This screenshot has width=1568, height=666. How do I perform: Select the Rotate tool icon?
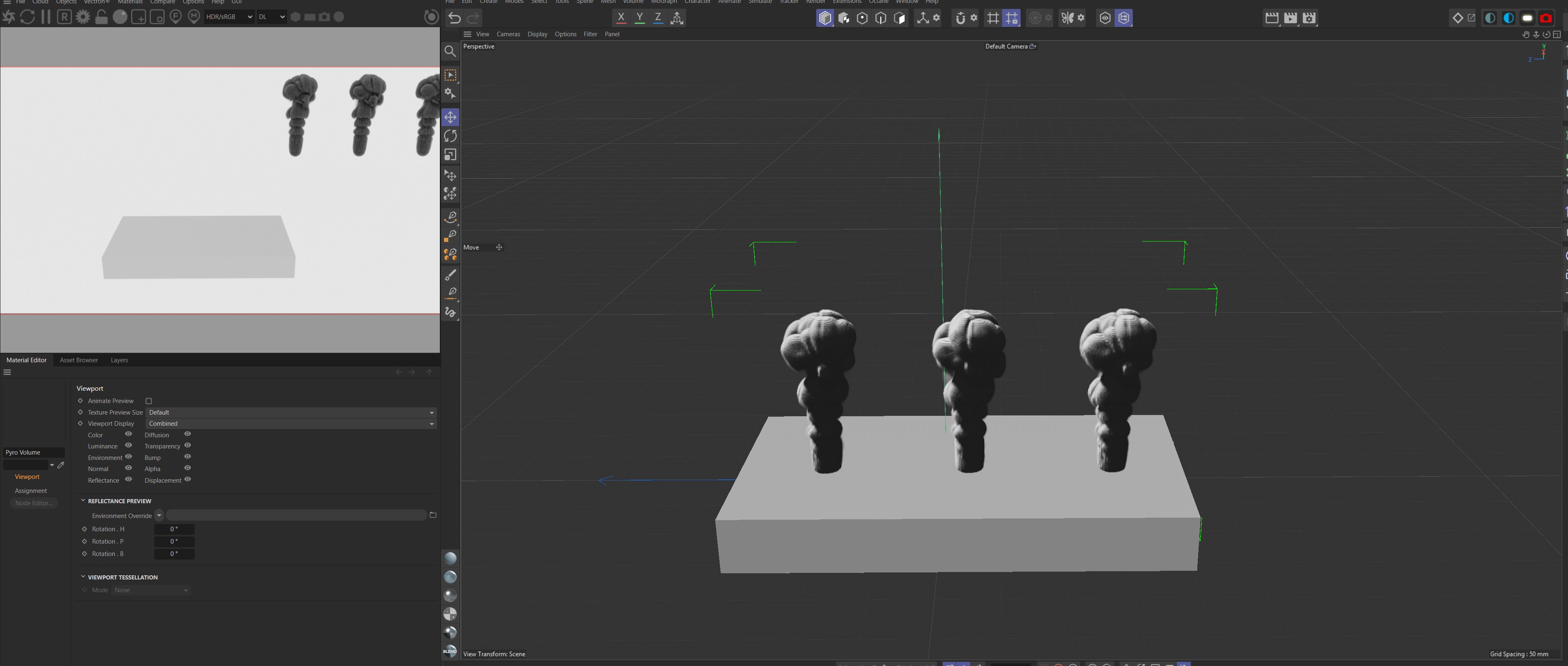(450, 136)
